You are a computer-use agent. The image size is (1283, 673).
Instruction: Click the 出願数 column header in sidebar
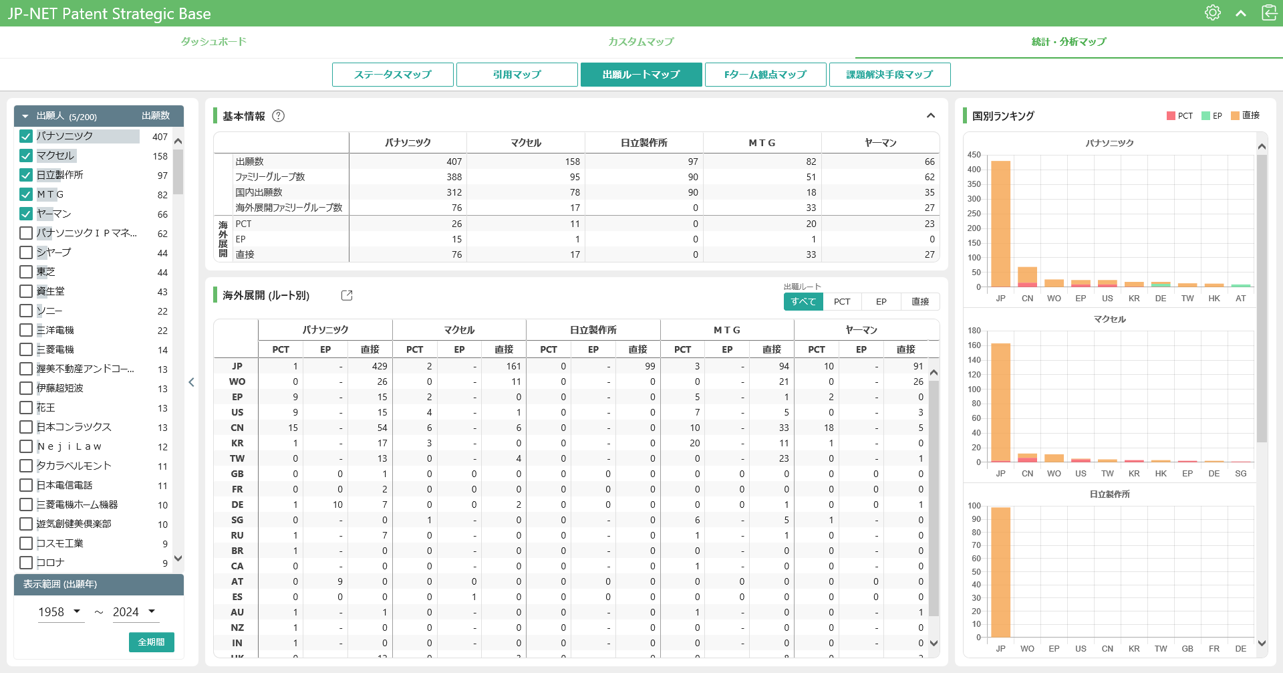(x=155, y=116)
